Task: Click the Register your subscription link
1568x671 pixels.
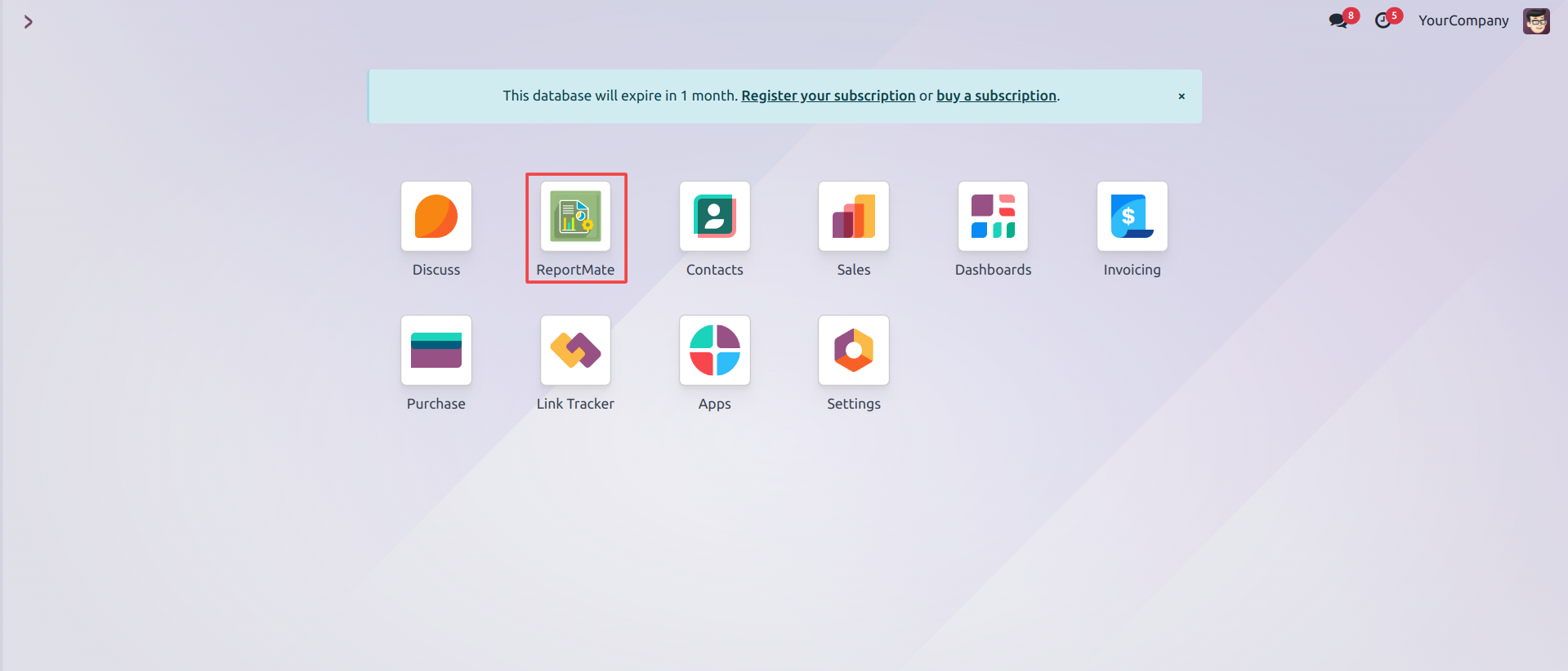Action: [828, 96]
